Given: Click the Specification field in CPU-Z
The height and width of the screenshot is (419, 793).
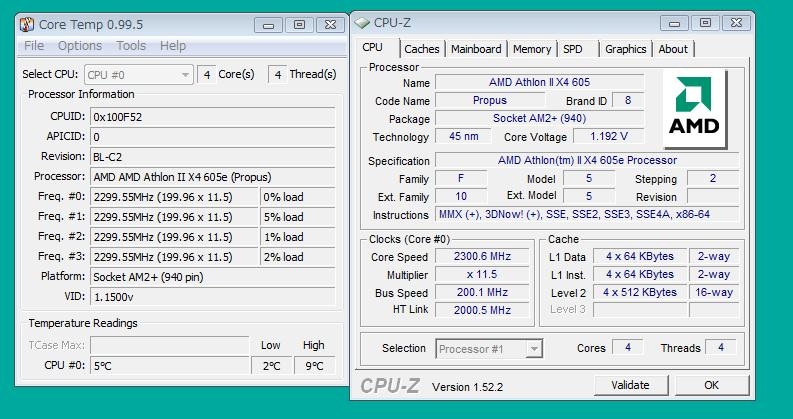Looking at the screenshot, I should [x=587, y=160].
